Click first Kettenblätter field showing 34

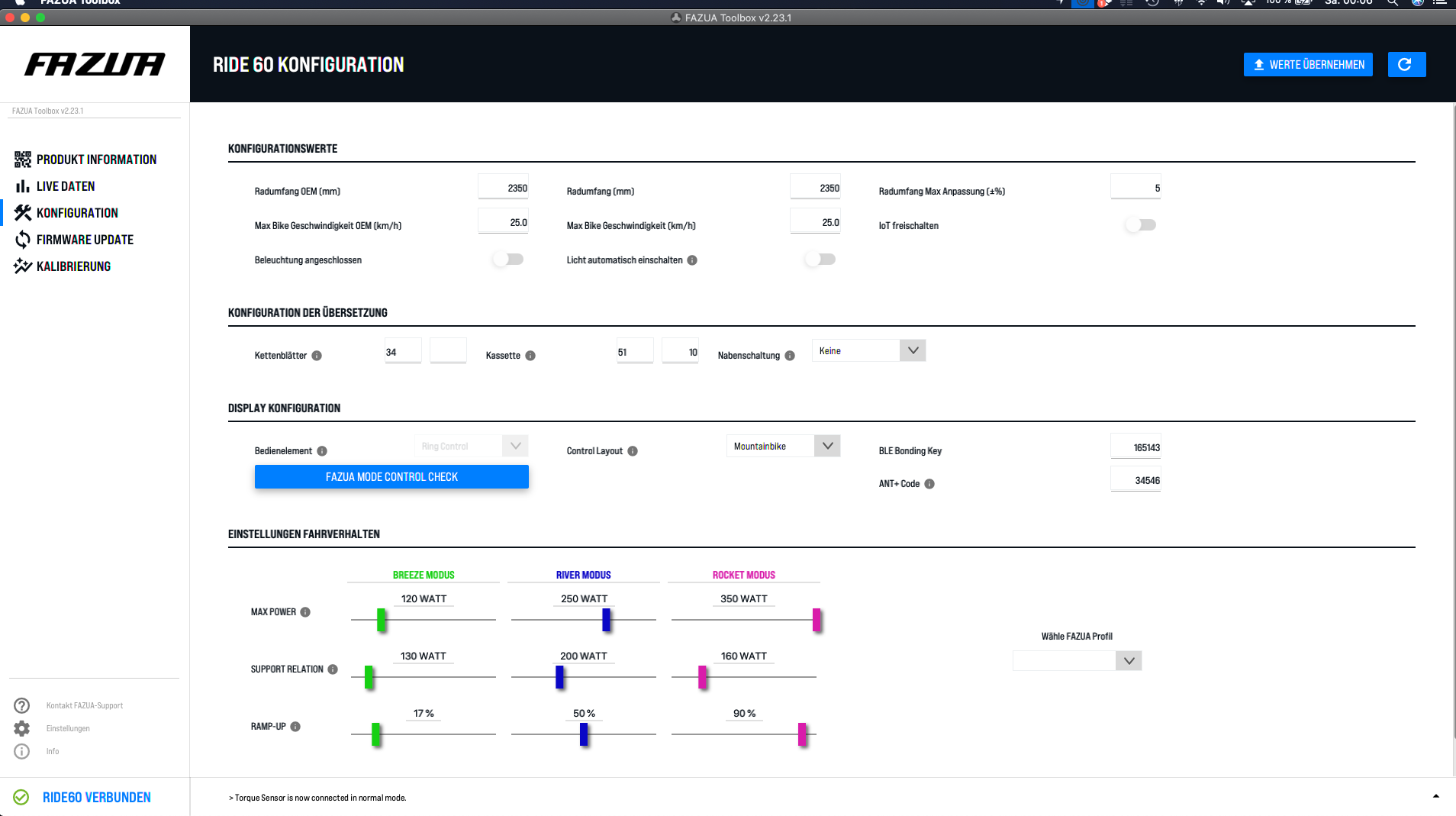point(403,351)
